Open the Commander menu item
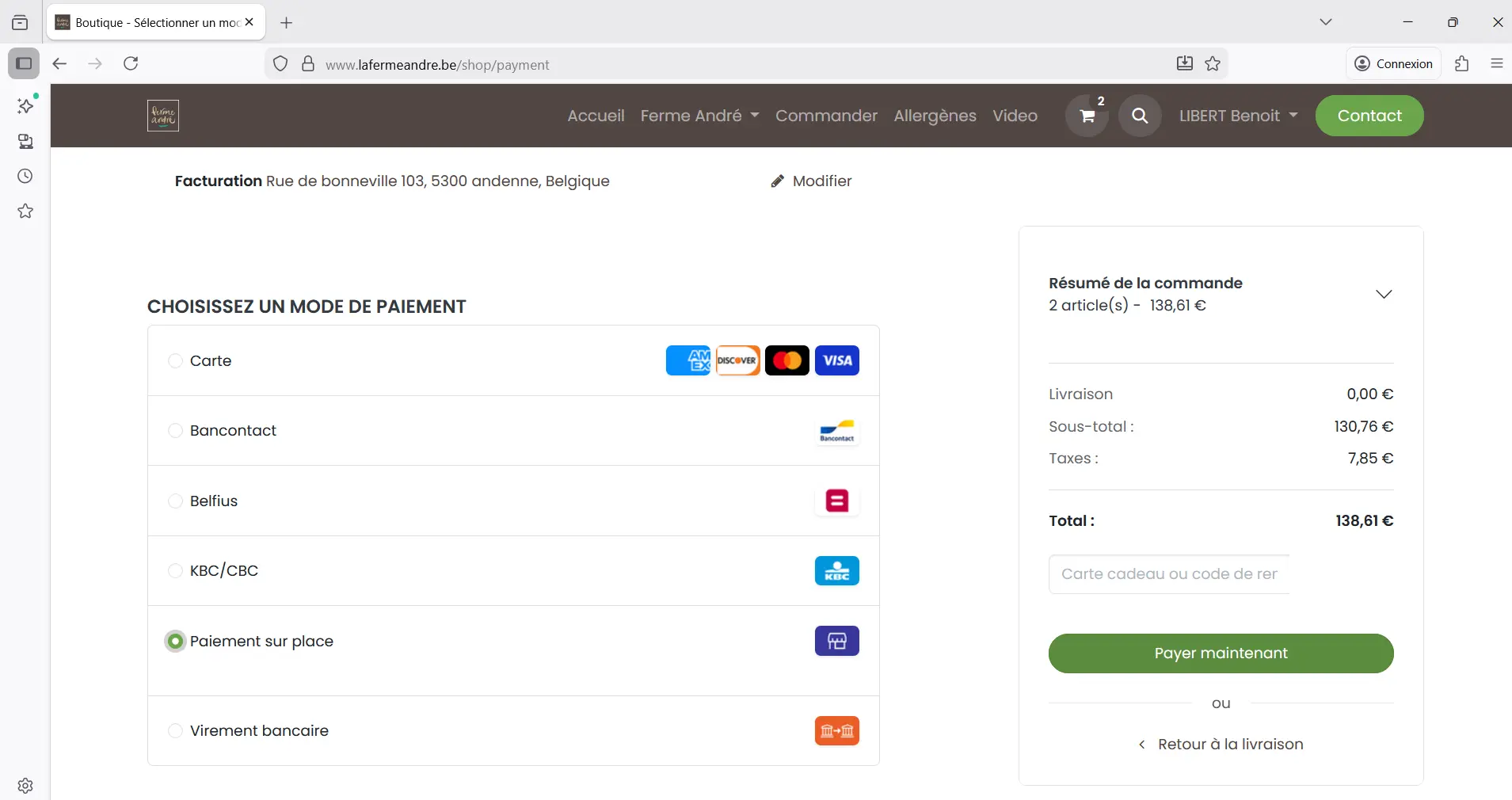 coord(826,116)
